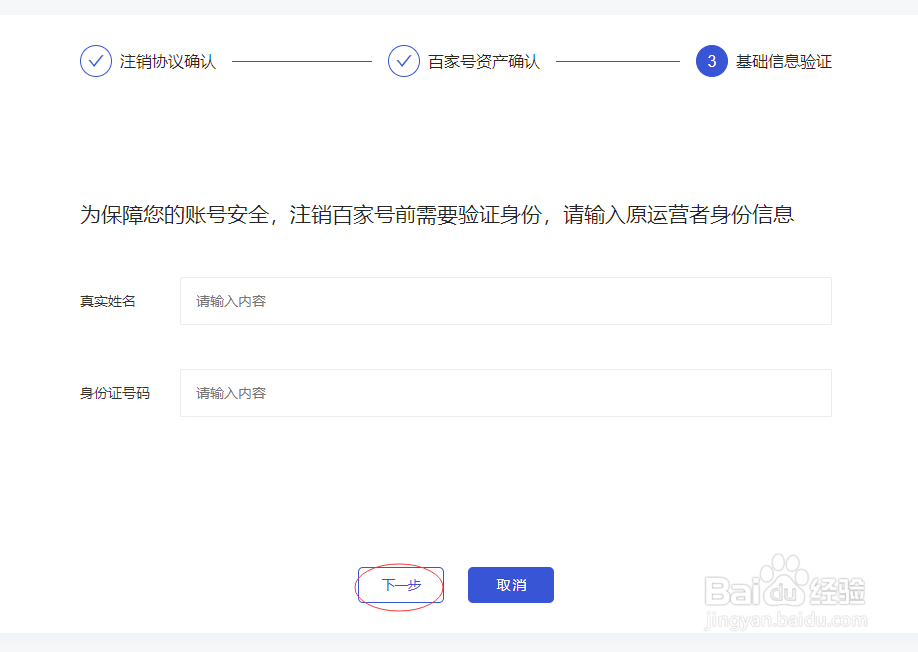Screen dimensions: 918x652
Task: Select the step 3 circle icon
Action: tap(712, 61)
